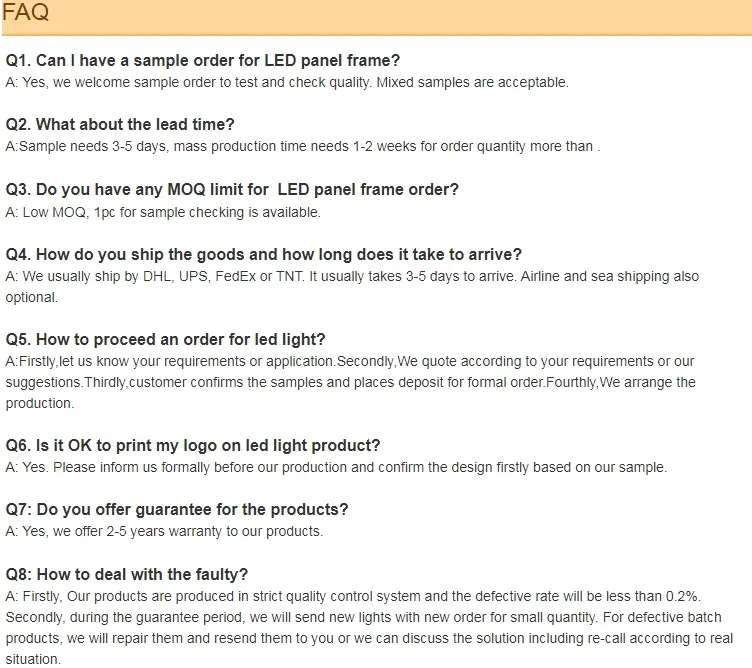Click Q6 about printing my logo
This screenshot has height=668, width=752.
coord(193,445)
